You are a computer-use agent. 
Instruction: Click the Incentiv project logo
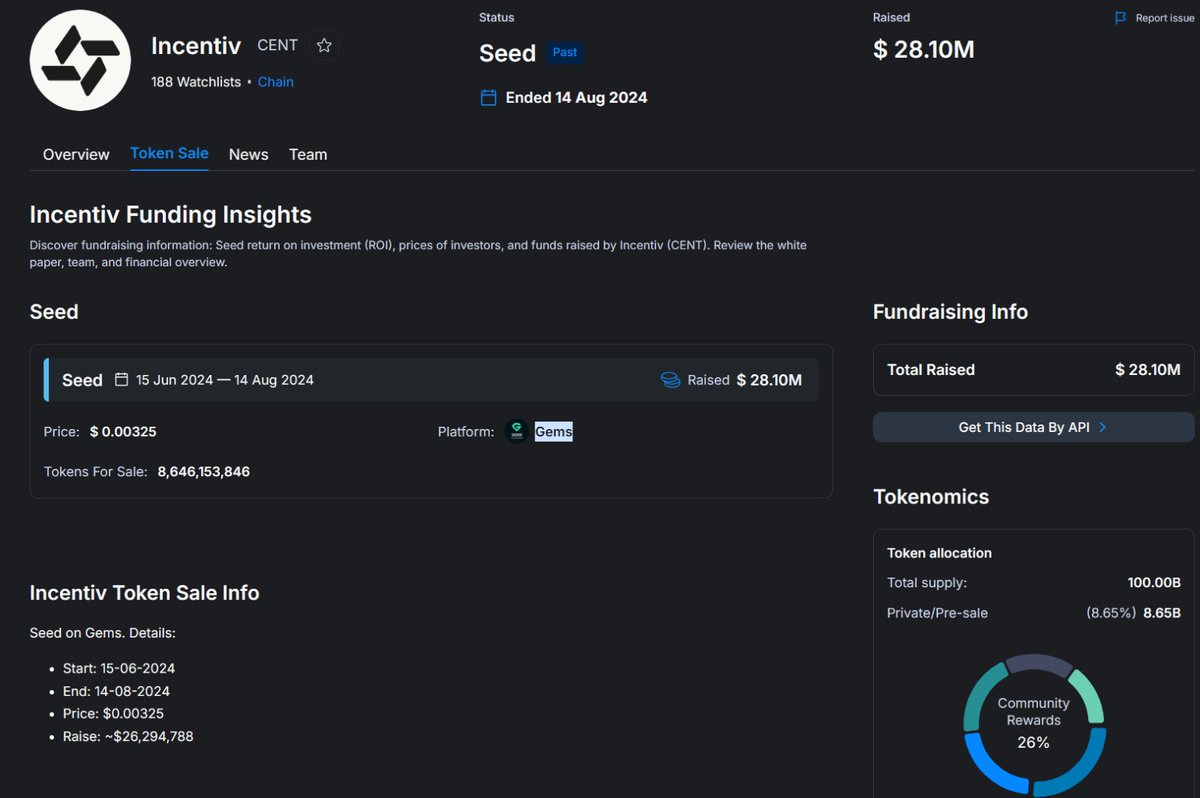pos(80,60)
